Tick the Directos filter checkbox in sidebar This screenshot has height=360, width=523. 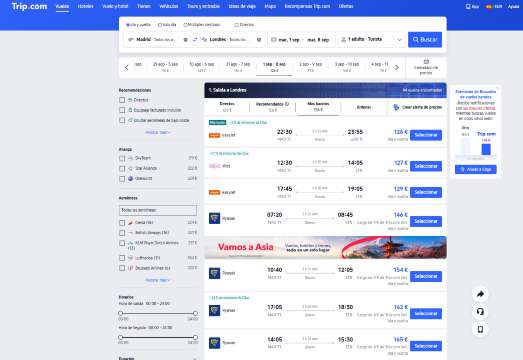tap(122, 100)
